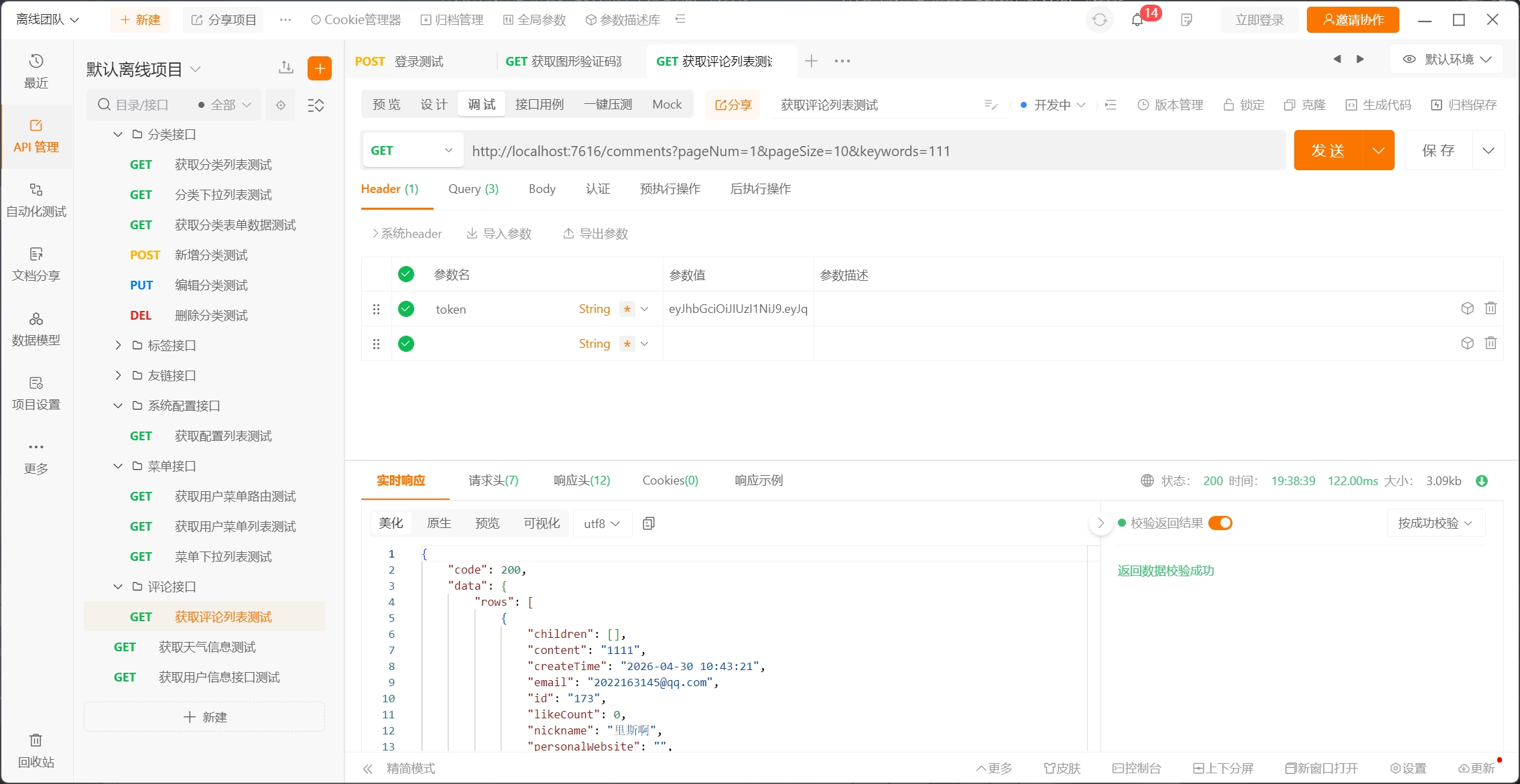Screen dimensions: 1520x784
Task: Open automated testing sidebar item
Action: [x=36, y=200]
